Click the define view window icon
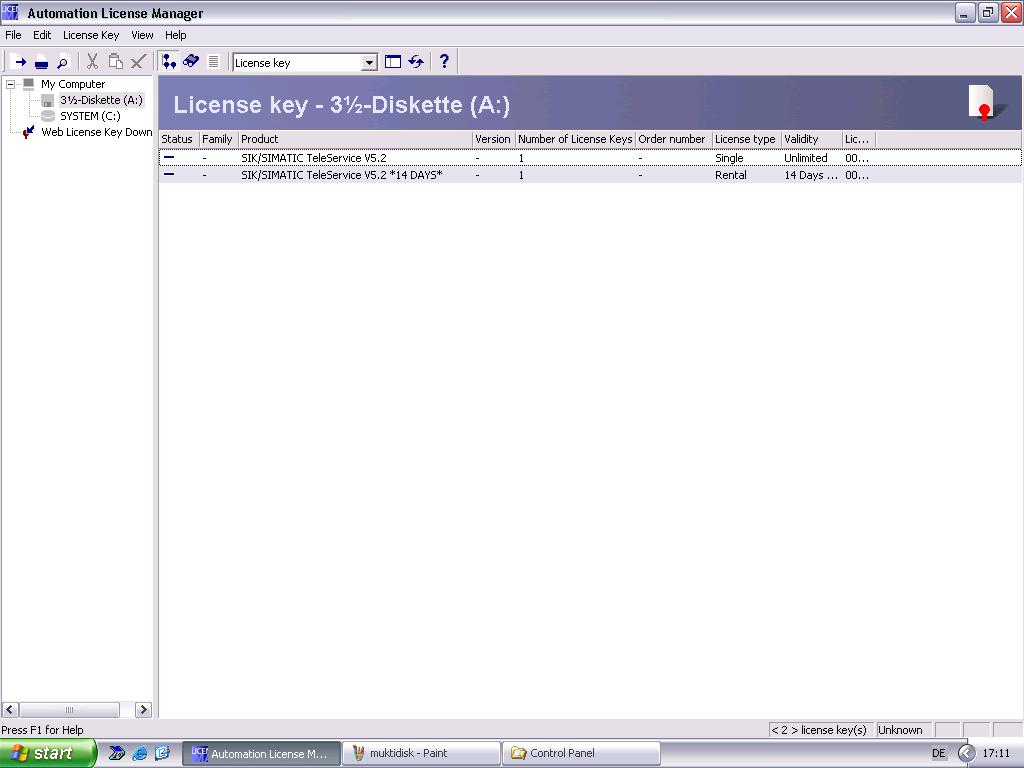This screenshot has height=768, width=1024. 393,62
